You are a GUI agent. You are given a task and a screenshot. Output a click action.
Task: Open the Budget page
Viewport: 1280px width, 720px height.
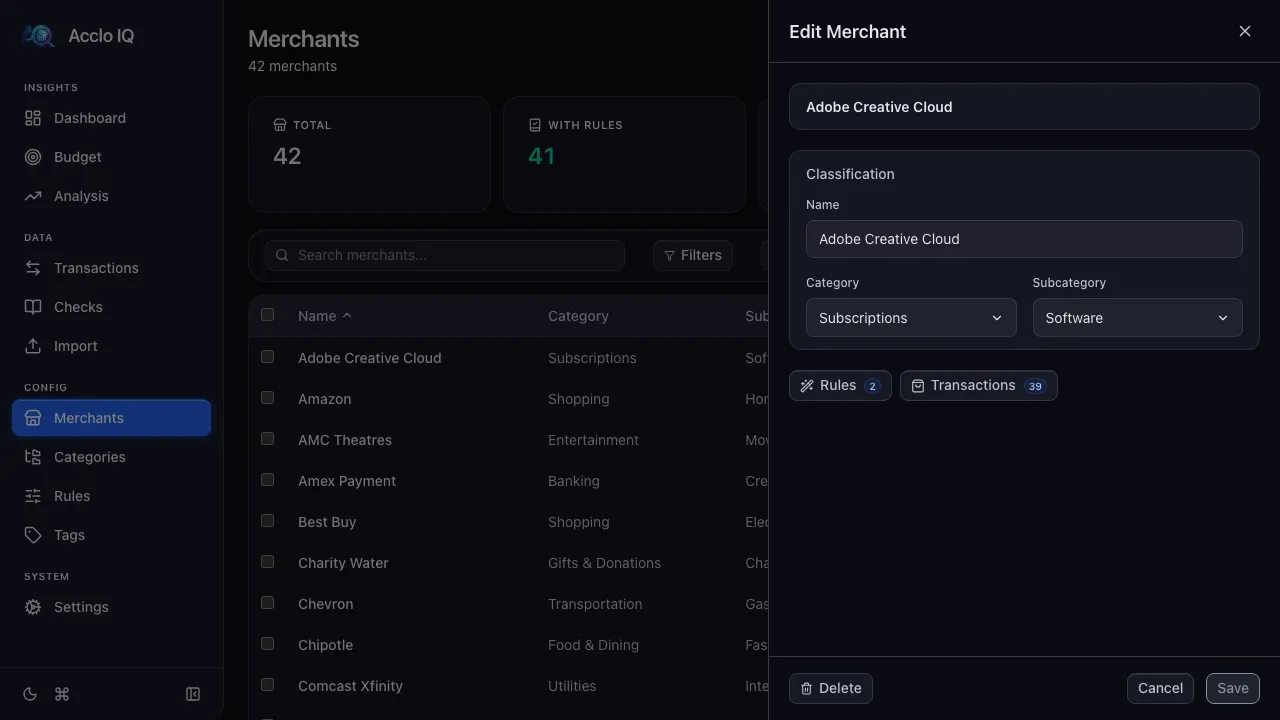coord(111,157)
